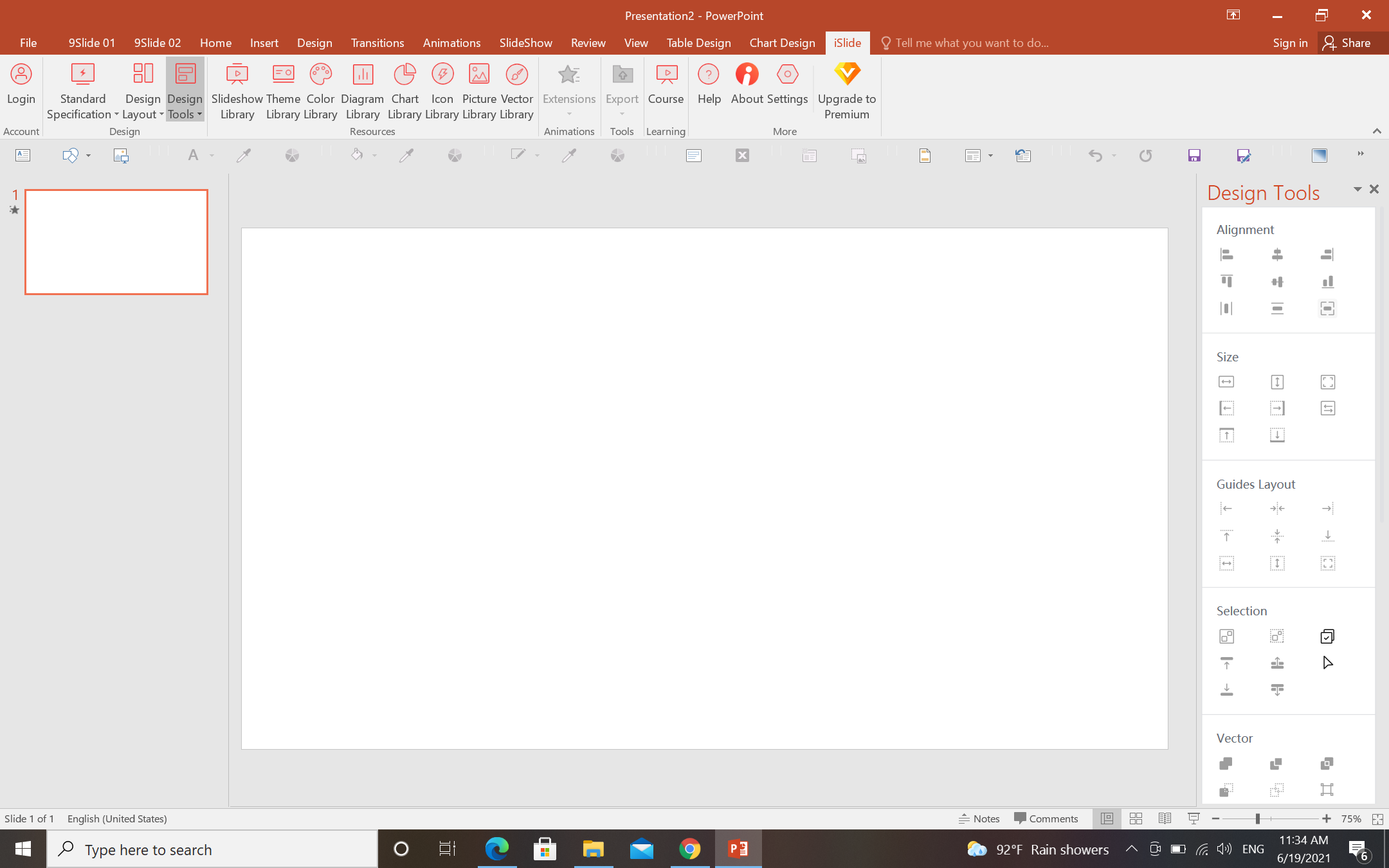Image resolution: width=1389 pixels, height=868 pixels.
Task: Switch to Reading view
Action: click(1165, 818)
